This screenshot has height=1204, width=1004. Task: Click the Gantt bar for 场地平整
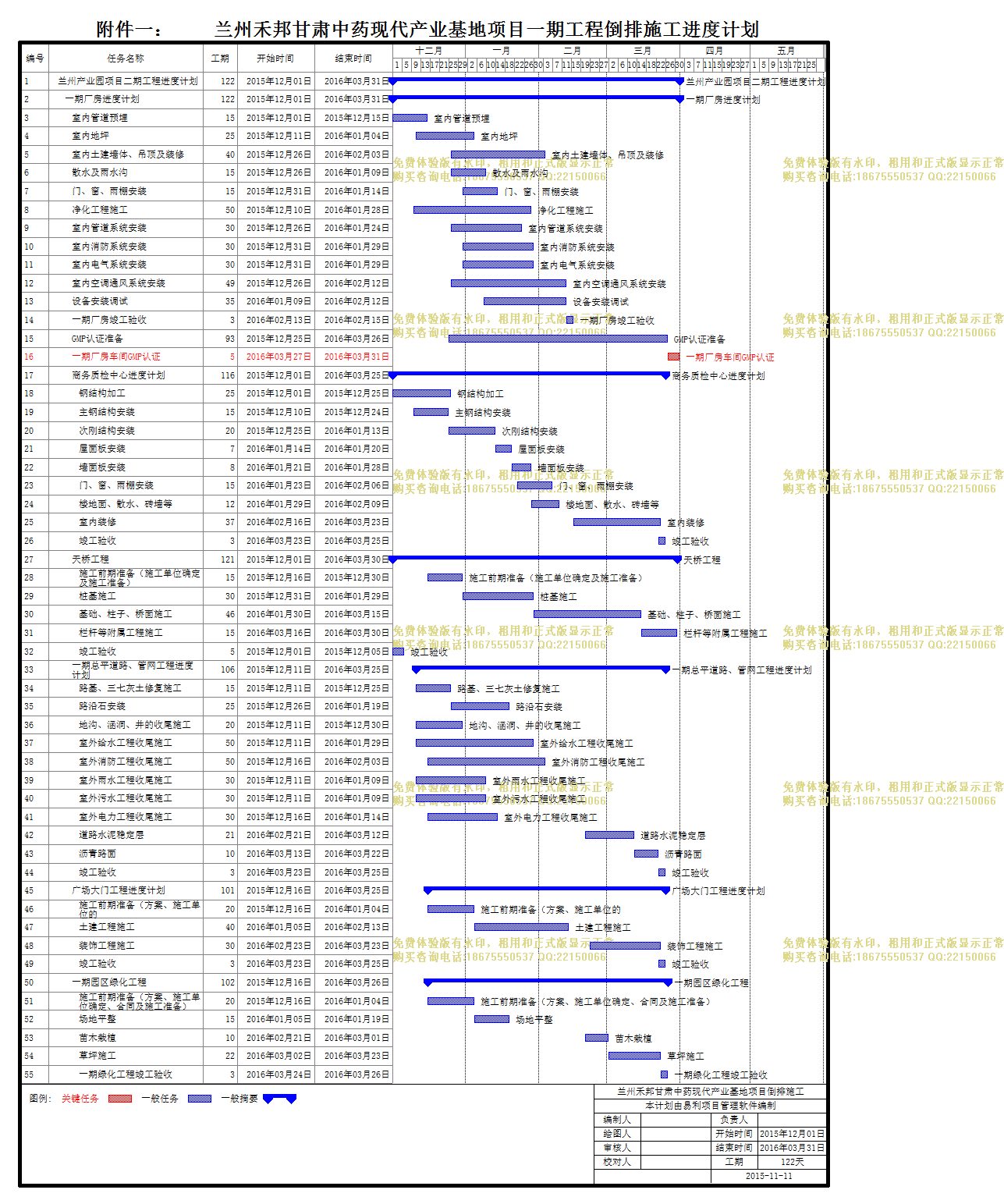[491, 1019]
